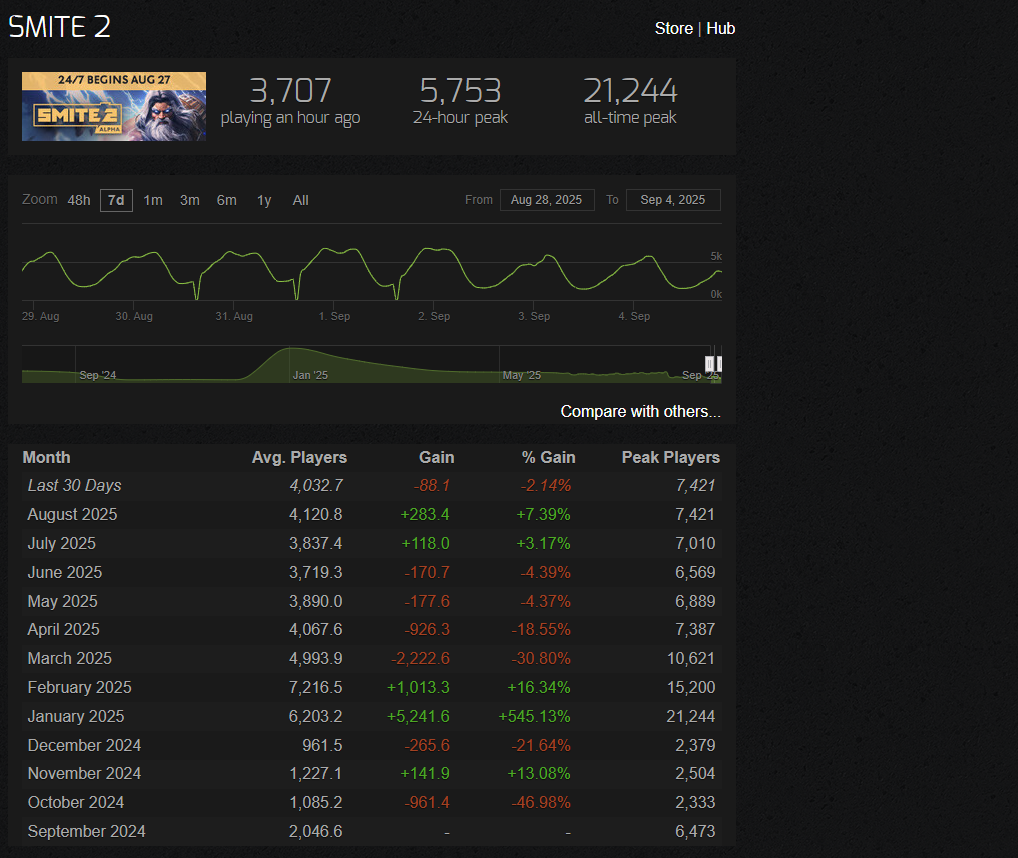Select the February 2025 row label
The height and width of the screenshot is (858, 1018).
[x=79, y=687]
